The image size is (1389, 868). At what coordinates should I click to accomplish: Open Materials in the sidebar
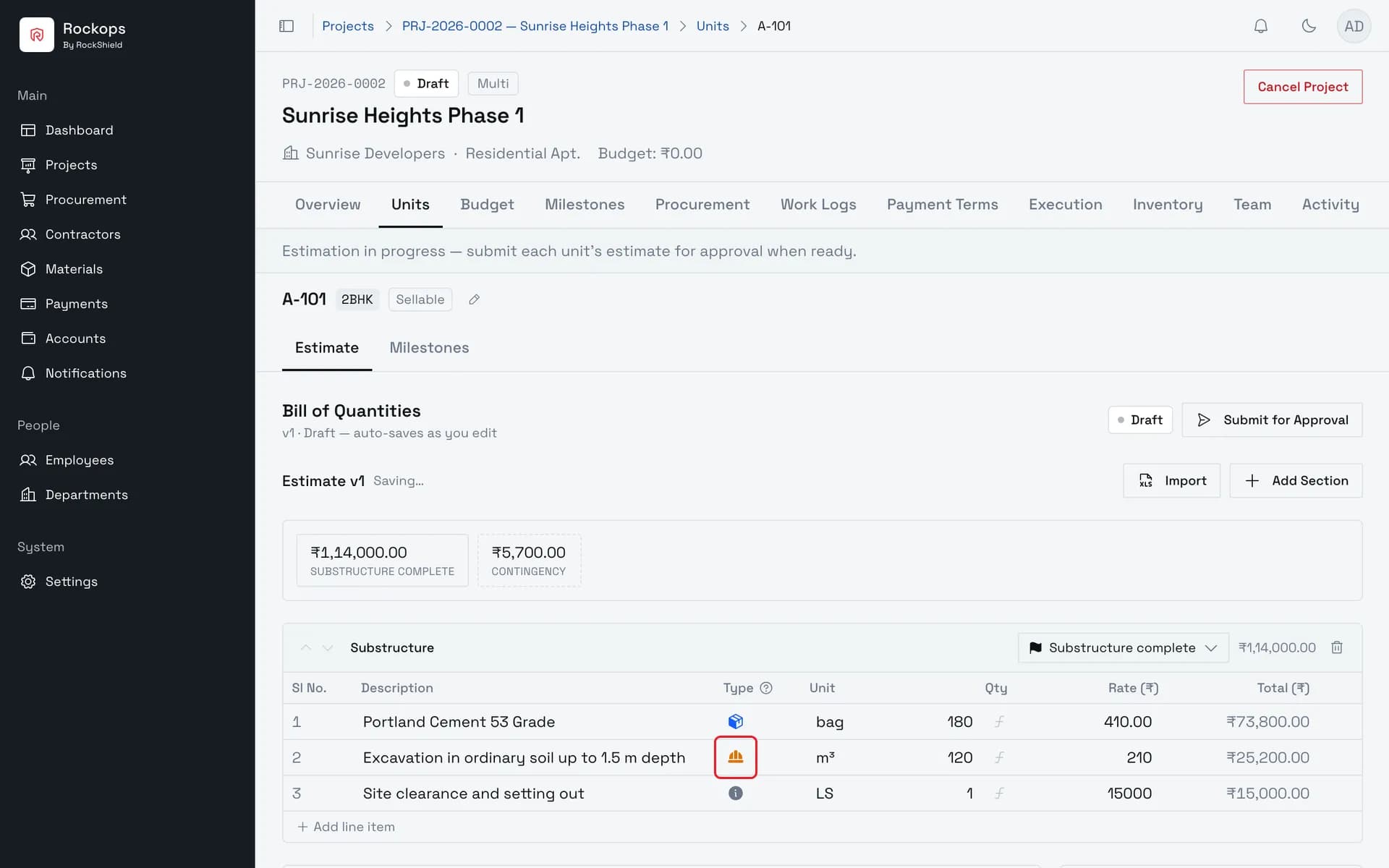pyautogui.click(x=74, y=269)
